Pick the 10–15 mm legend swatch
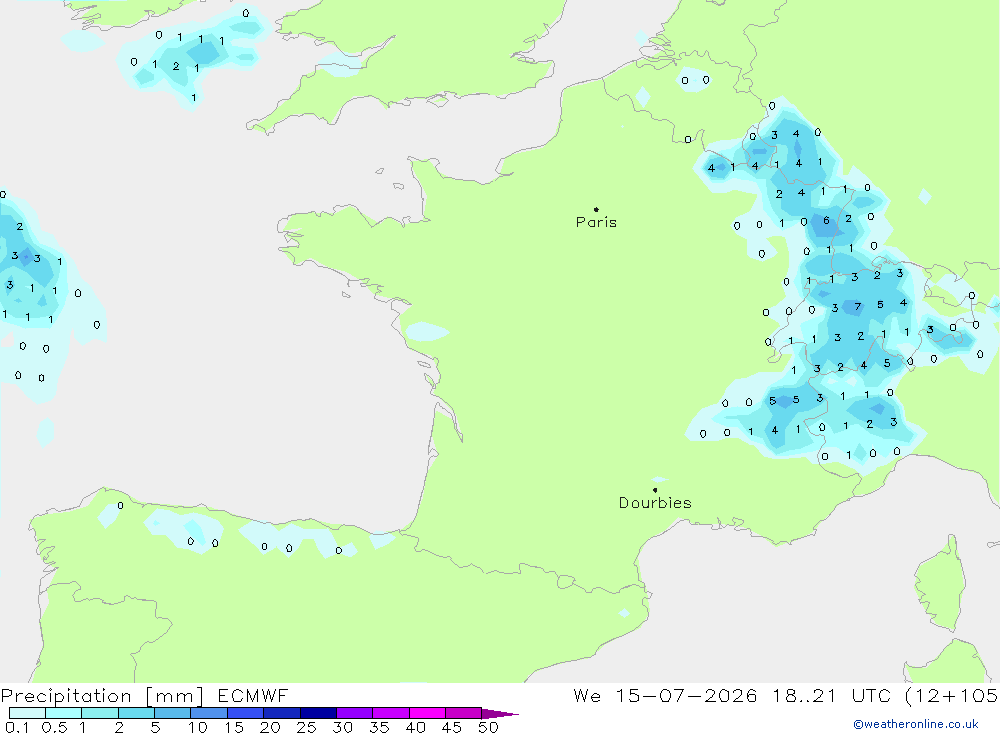The image size is (1000, 733). click(209, 713)
